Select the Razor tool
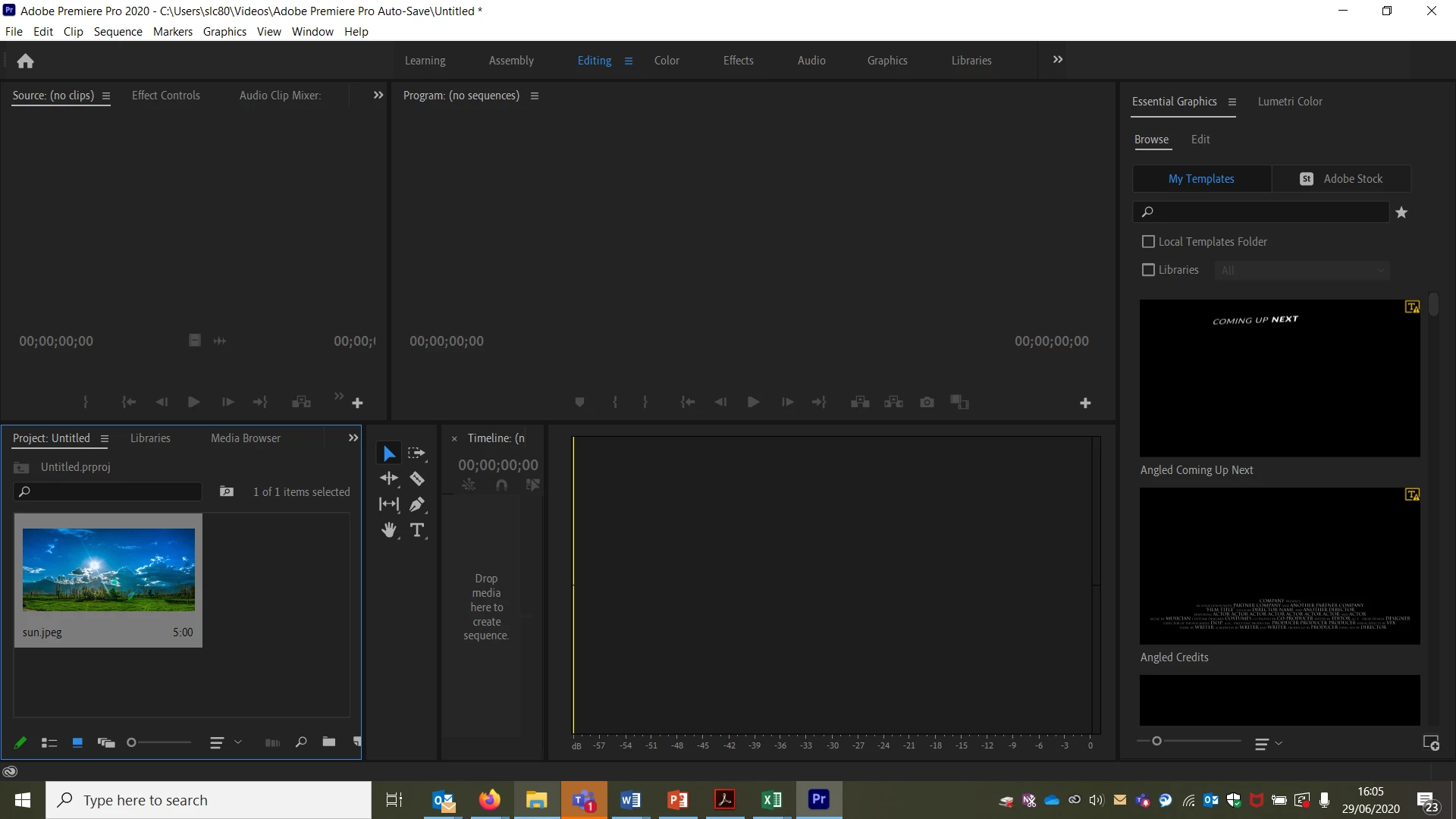 417,479
